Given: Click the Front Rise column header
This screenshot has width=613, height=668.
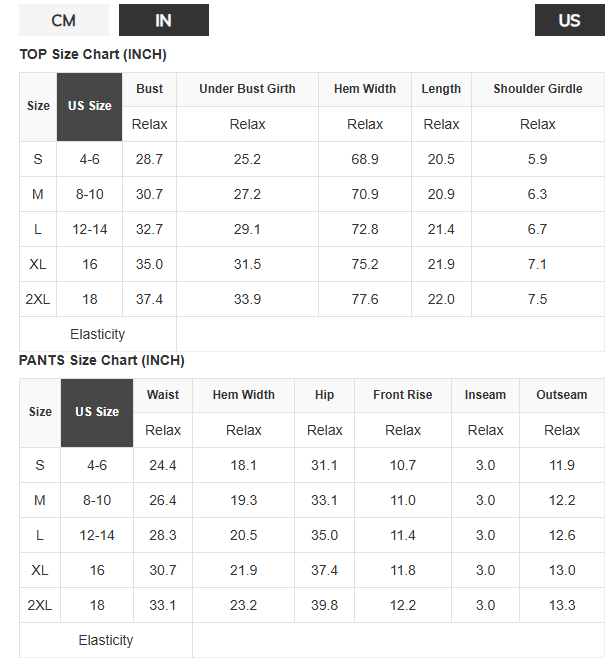Looking at the screenshot, I should (x=402, y=395).
